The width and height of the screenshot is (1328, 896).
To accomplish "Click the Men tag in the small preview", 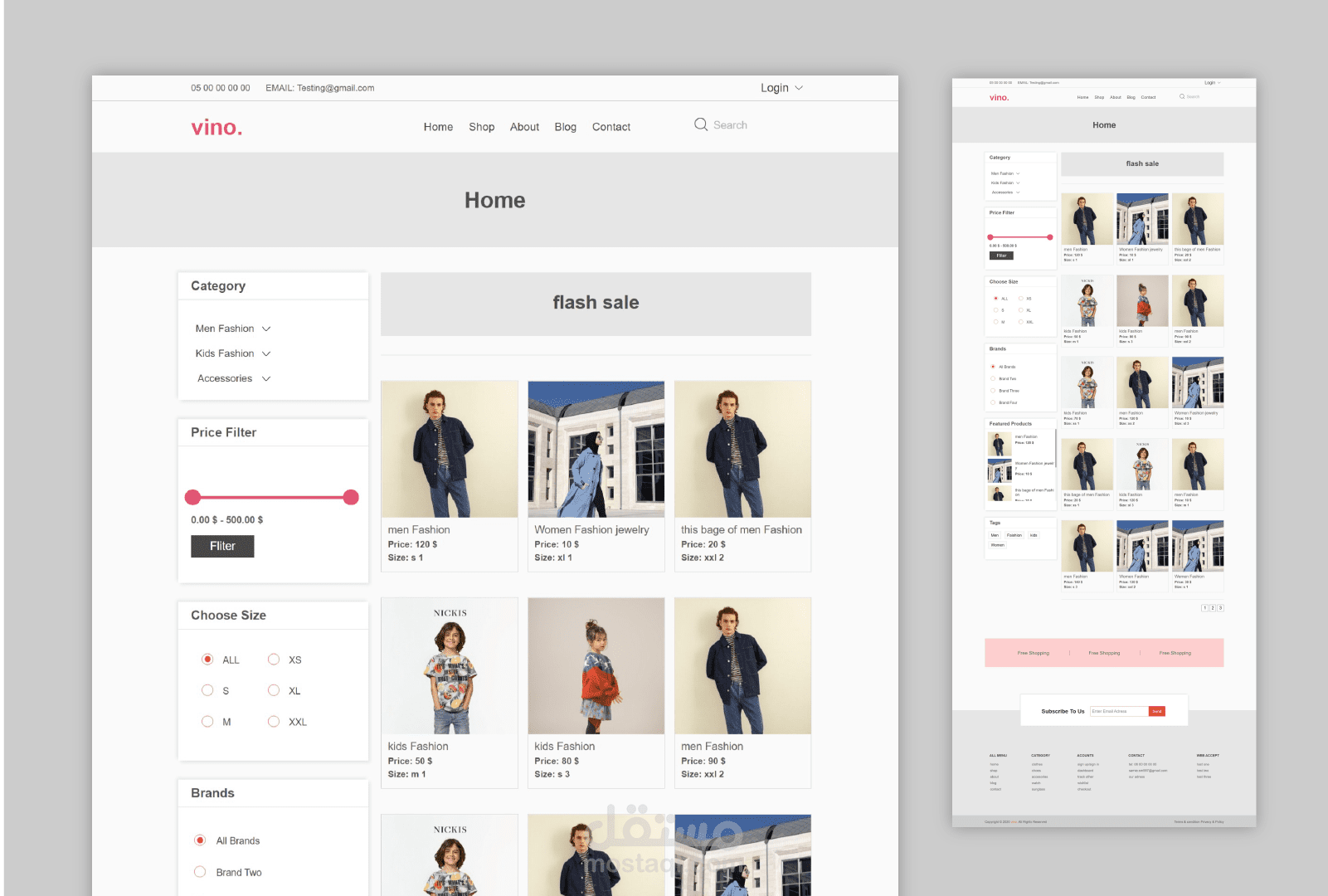I will tap(995, 535).
